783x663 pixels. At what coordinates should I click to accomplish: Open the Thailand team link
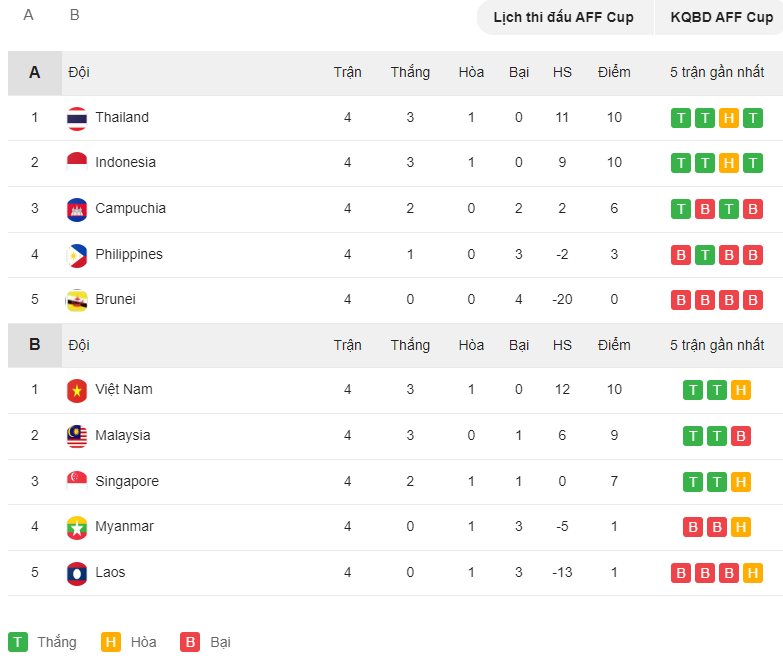(x=122, y=117)
